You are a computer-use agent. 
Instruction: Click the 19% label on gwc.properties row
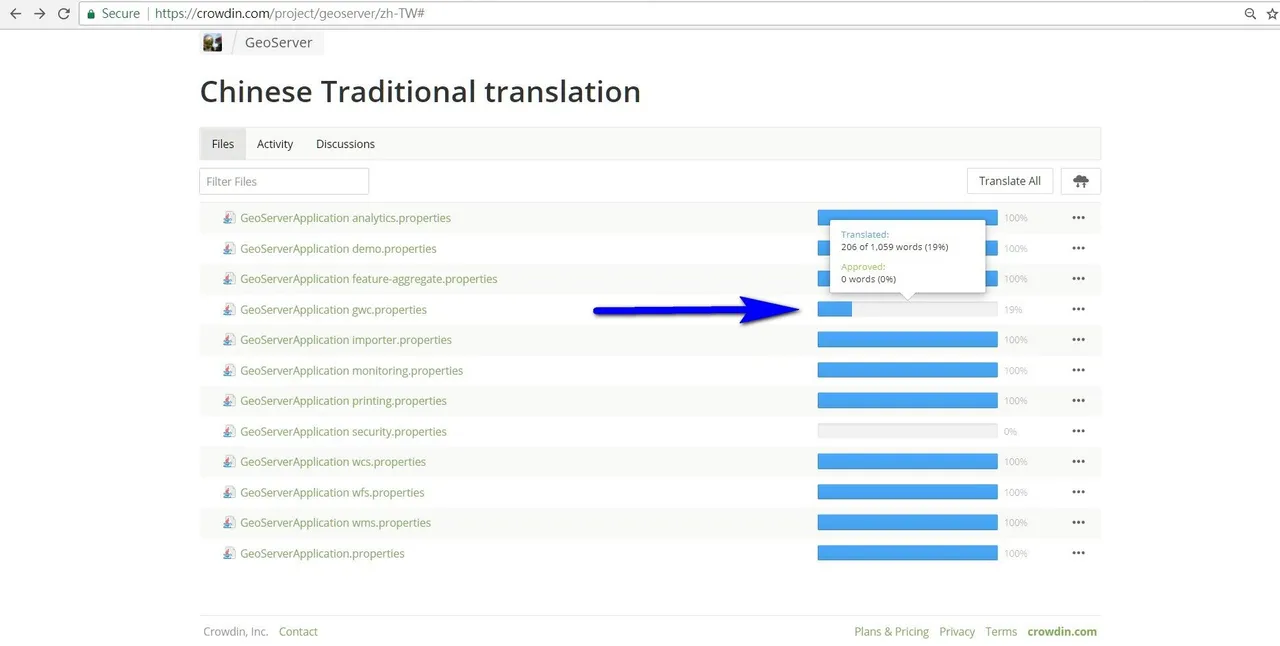tap(1013, 310)
